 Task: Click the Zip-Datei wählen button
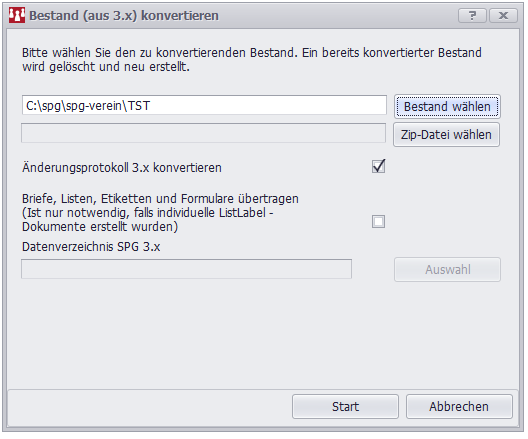pyautogui.click(x=446, y=135)
